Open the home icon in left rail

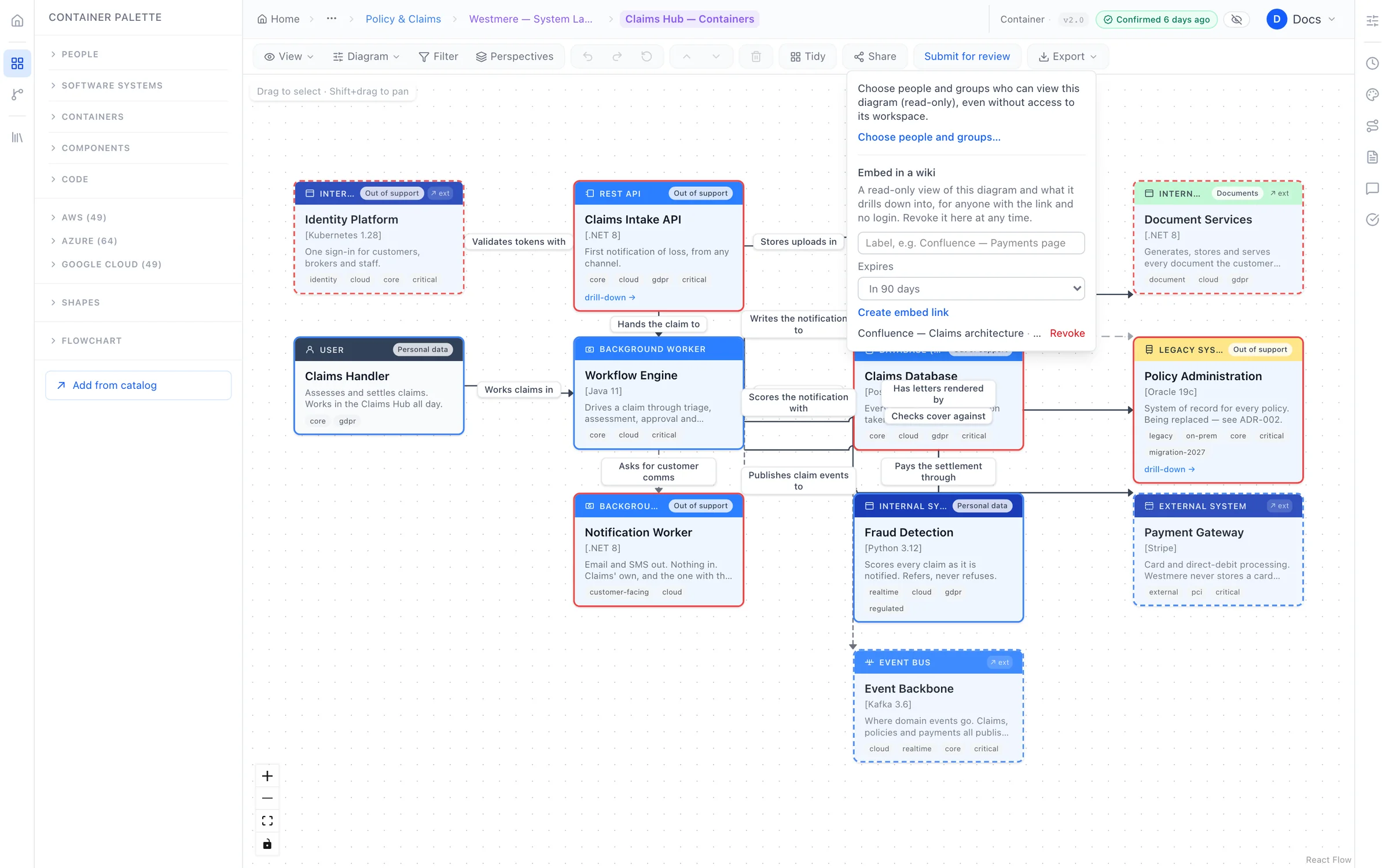[17, 21]
